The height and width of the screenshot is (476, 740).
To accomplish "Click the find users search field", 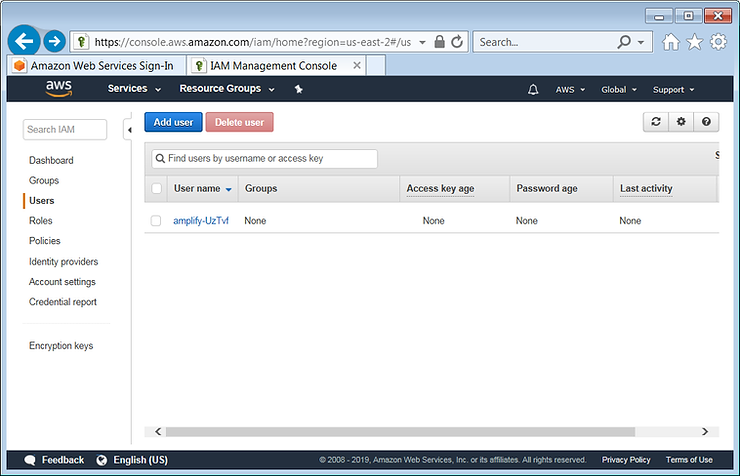I will click(x=265, y=158).
